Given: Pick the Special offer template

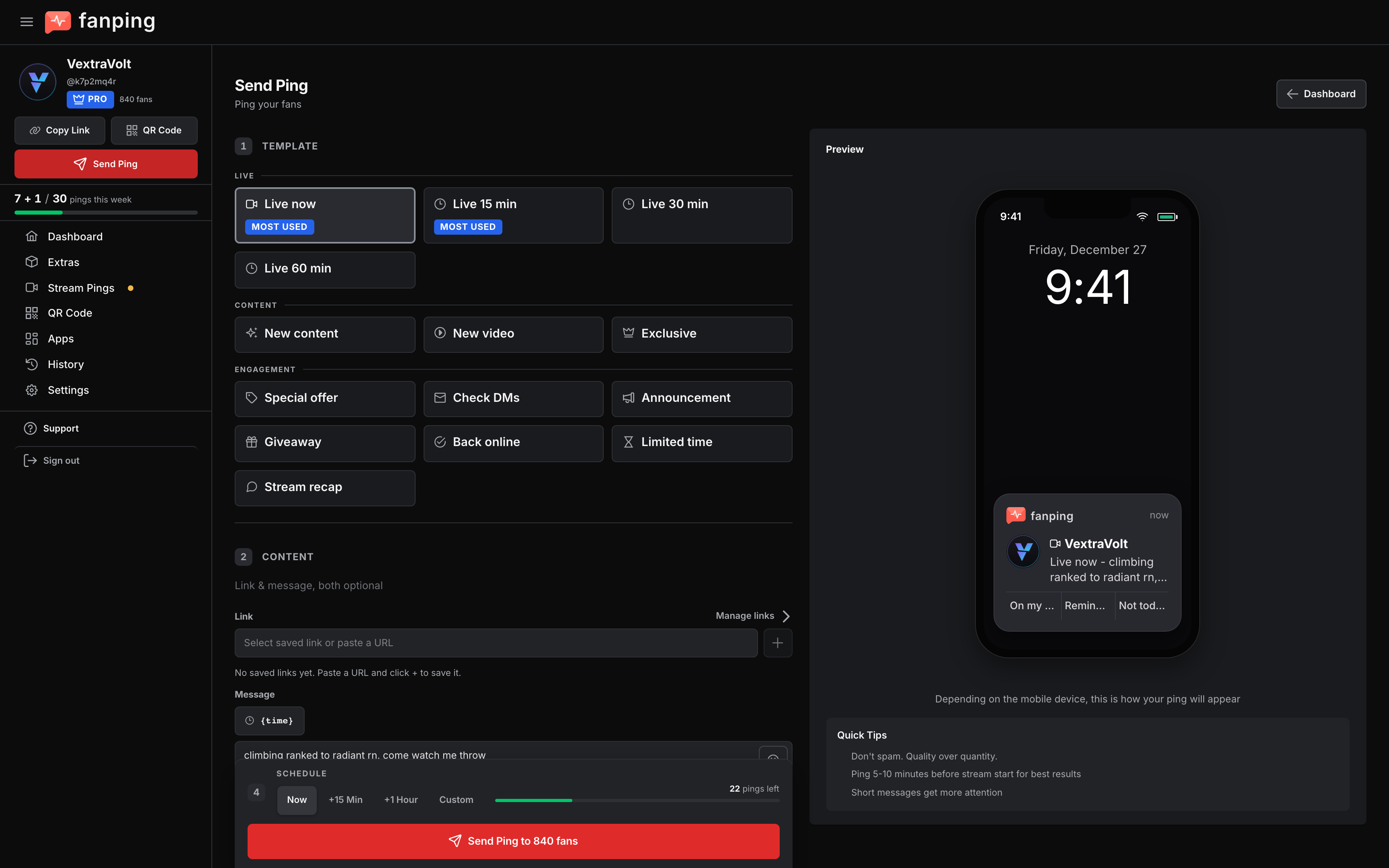Looking at the screenshot, I should click(325, 399).
